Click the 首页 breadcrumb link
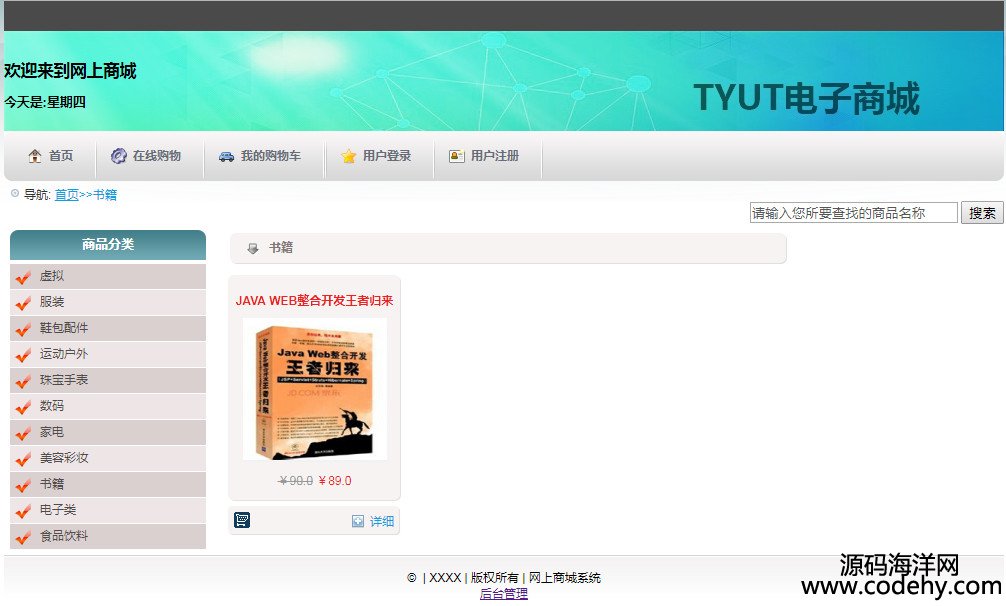 (66, 194)
